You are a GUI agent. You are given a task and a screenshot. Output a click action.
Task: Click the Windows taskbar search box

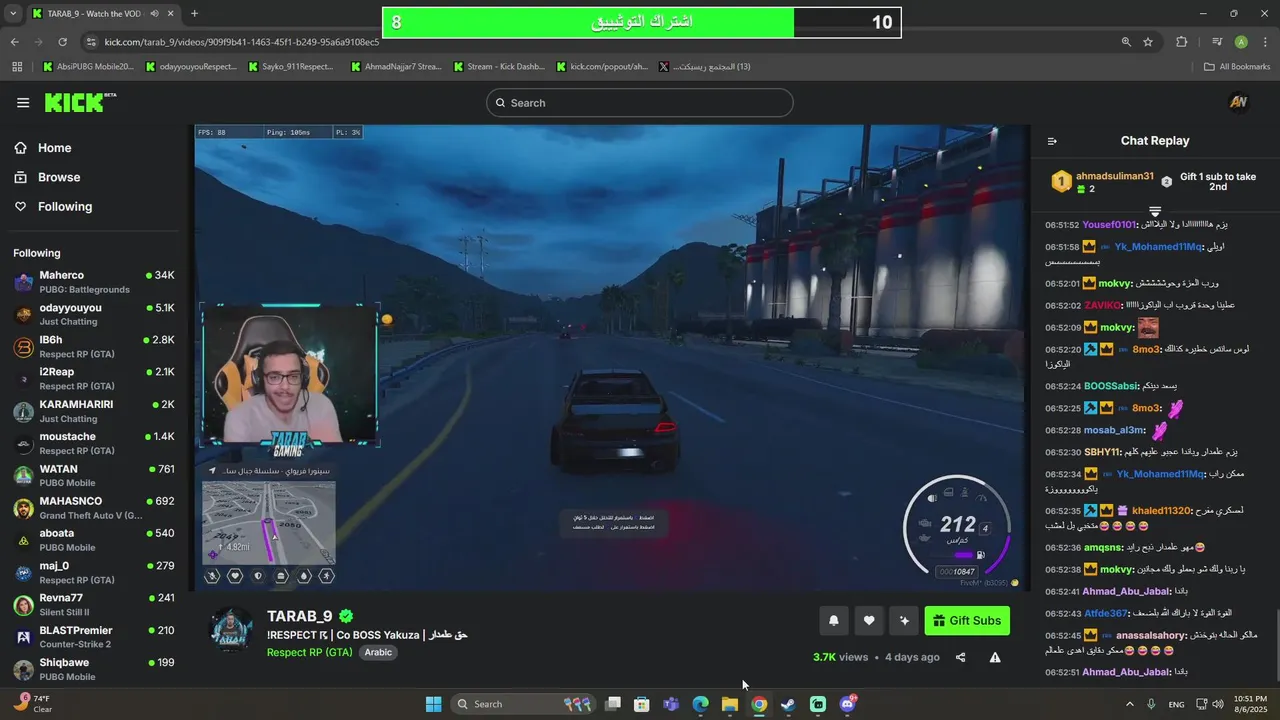[x=522, y=704]
